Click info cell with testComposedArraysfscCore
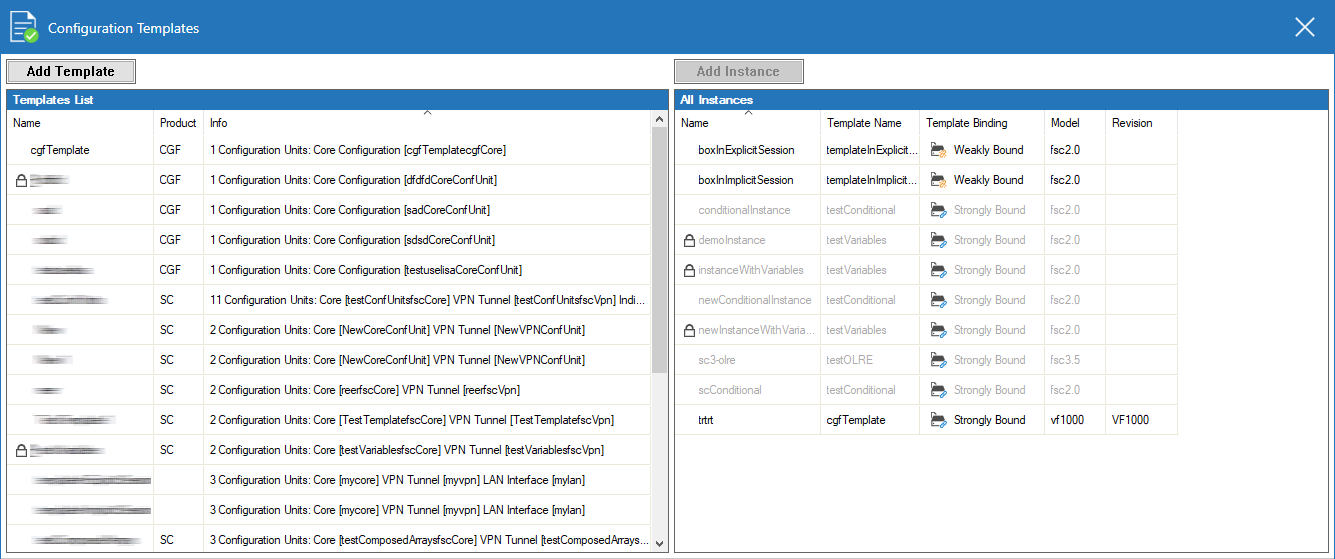 [x=427, y=540]
